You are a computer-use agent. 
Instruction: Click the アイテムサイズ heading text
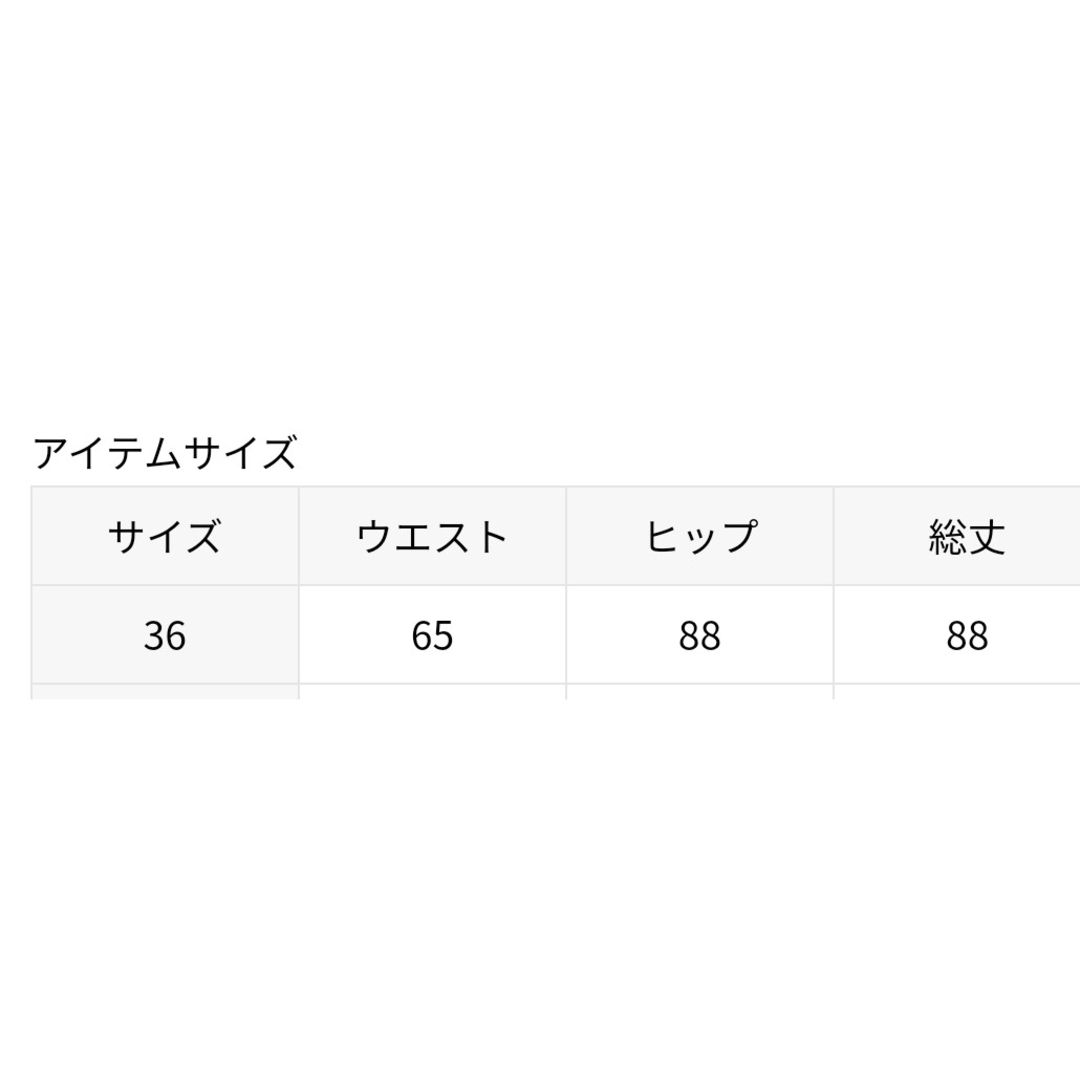(x=165, y=453)
